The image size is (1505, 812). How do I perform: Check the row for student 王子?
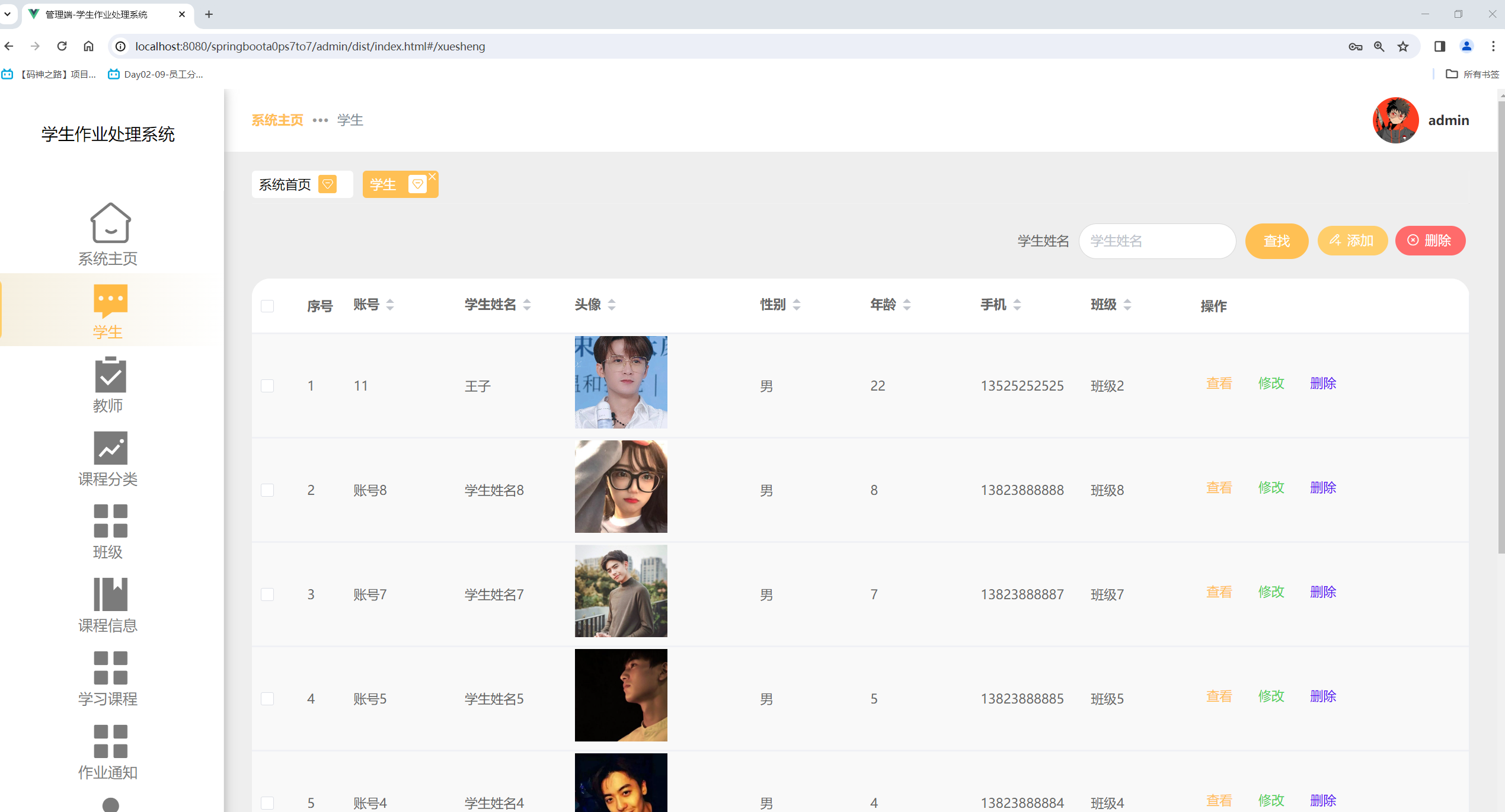267,386
